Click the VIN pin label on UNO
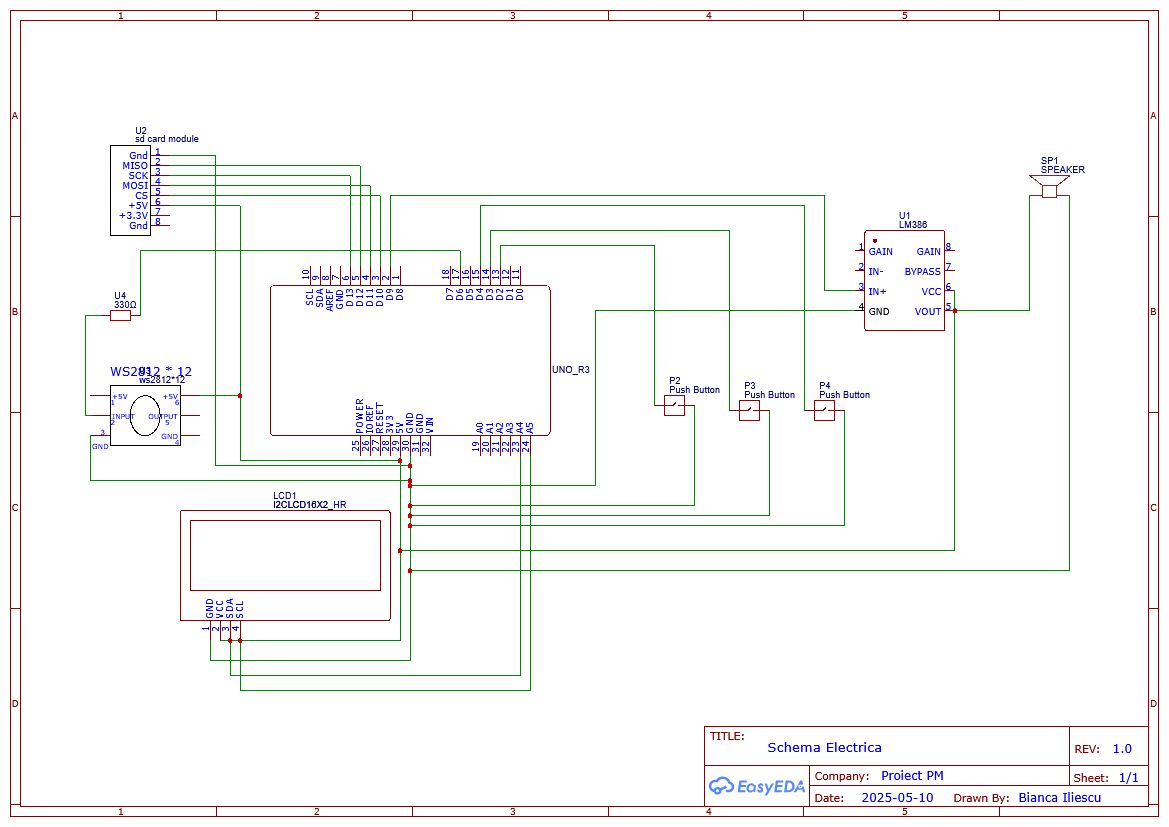This screenshot has width=1169, height=827. tap(429, 426)
